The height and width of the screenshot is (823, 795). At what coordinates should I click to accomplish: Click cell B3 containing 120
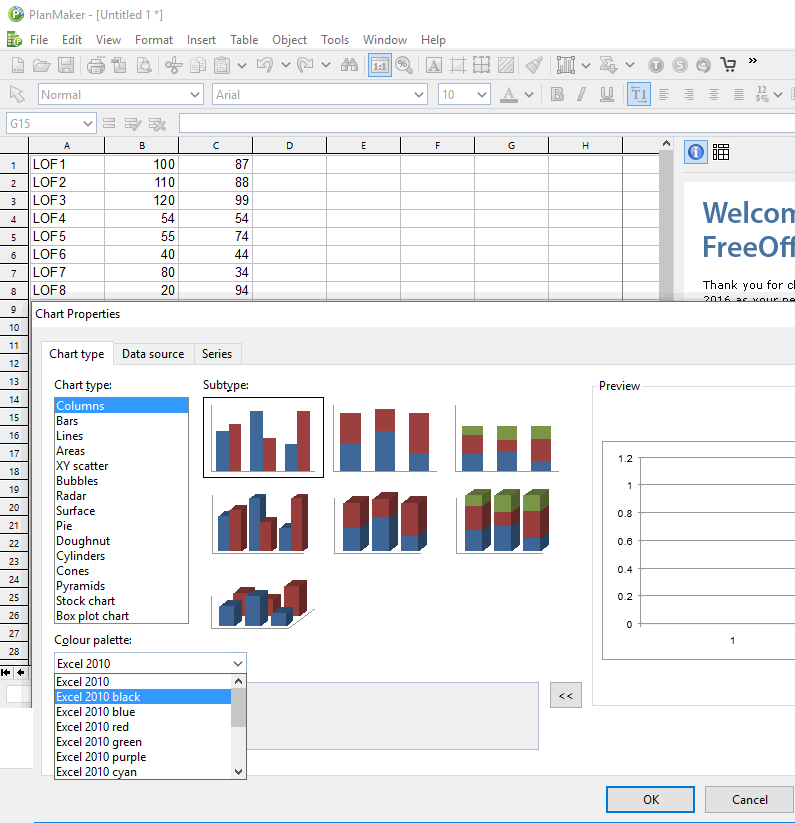coord(142,200)
